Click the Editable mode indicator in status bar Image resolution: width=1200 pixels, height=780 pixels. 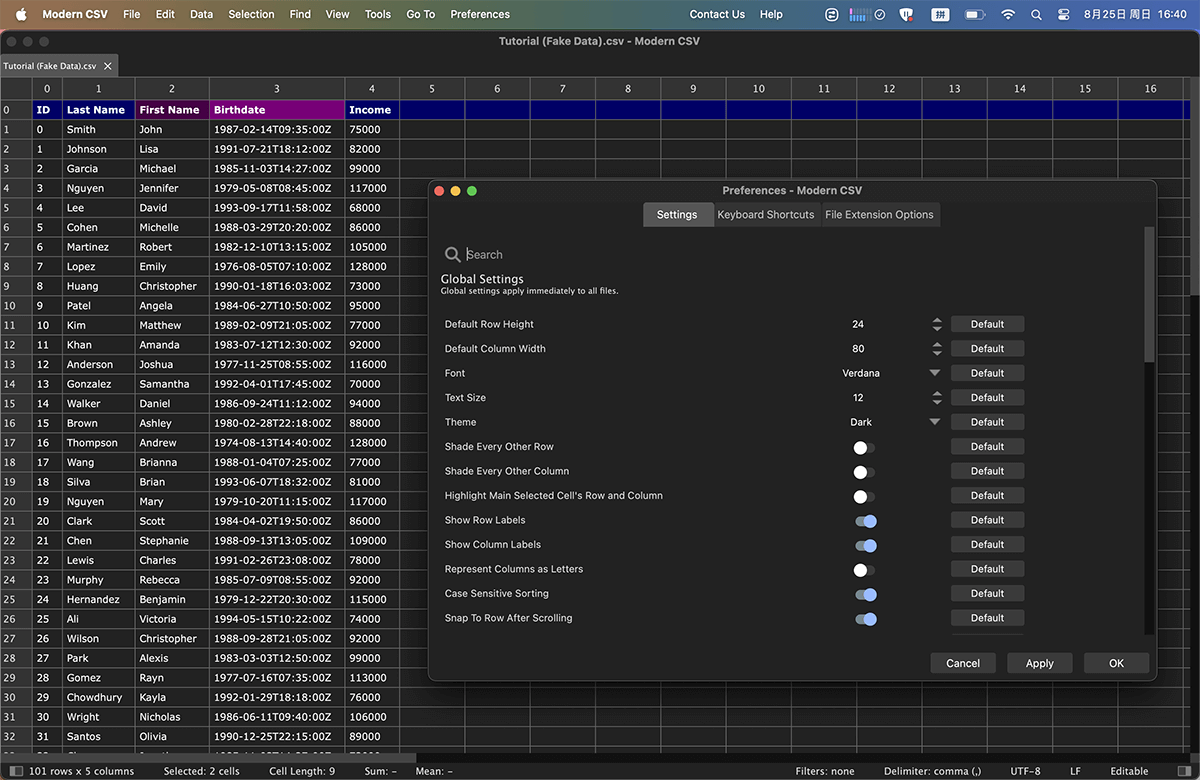click(1129, 772)
